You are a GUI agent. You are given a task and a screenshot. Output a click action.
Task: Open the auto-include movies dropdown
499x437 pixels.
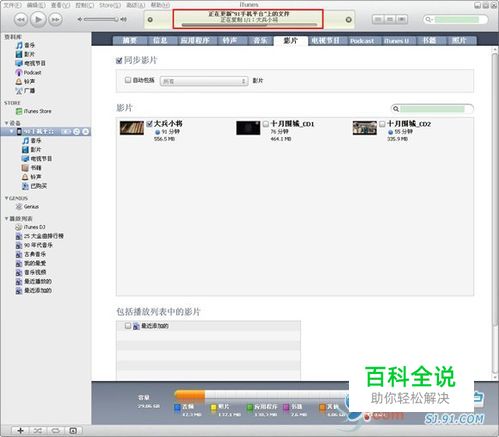pyautogui.click(x=204, y=81)
